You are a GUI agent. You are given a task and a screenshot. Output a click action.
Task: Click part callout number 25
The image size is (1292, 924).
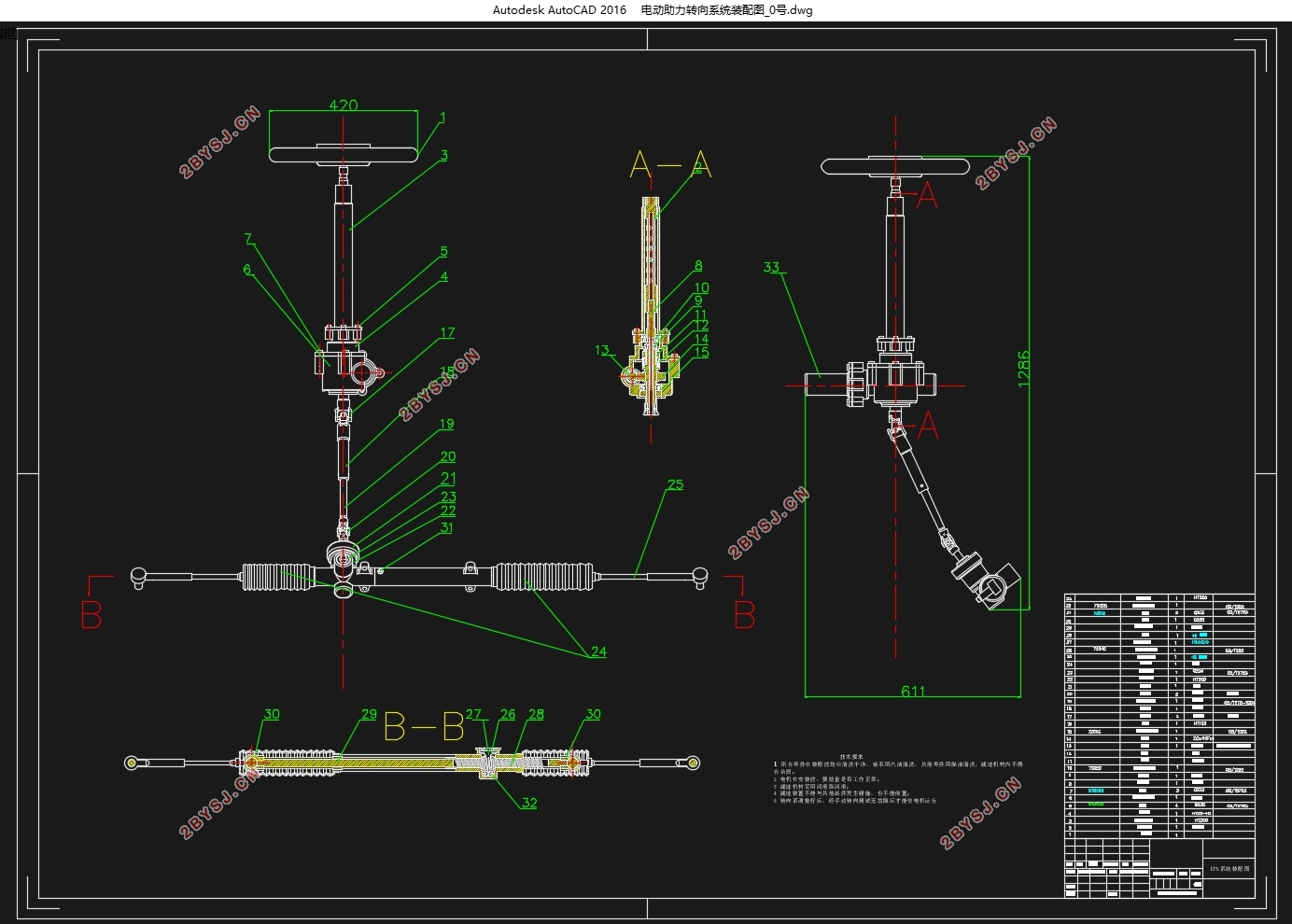675,484
